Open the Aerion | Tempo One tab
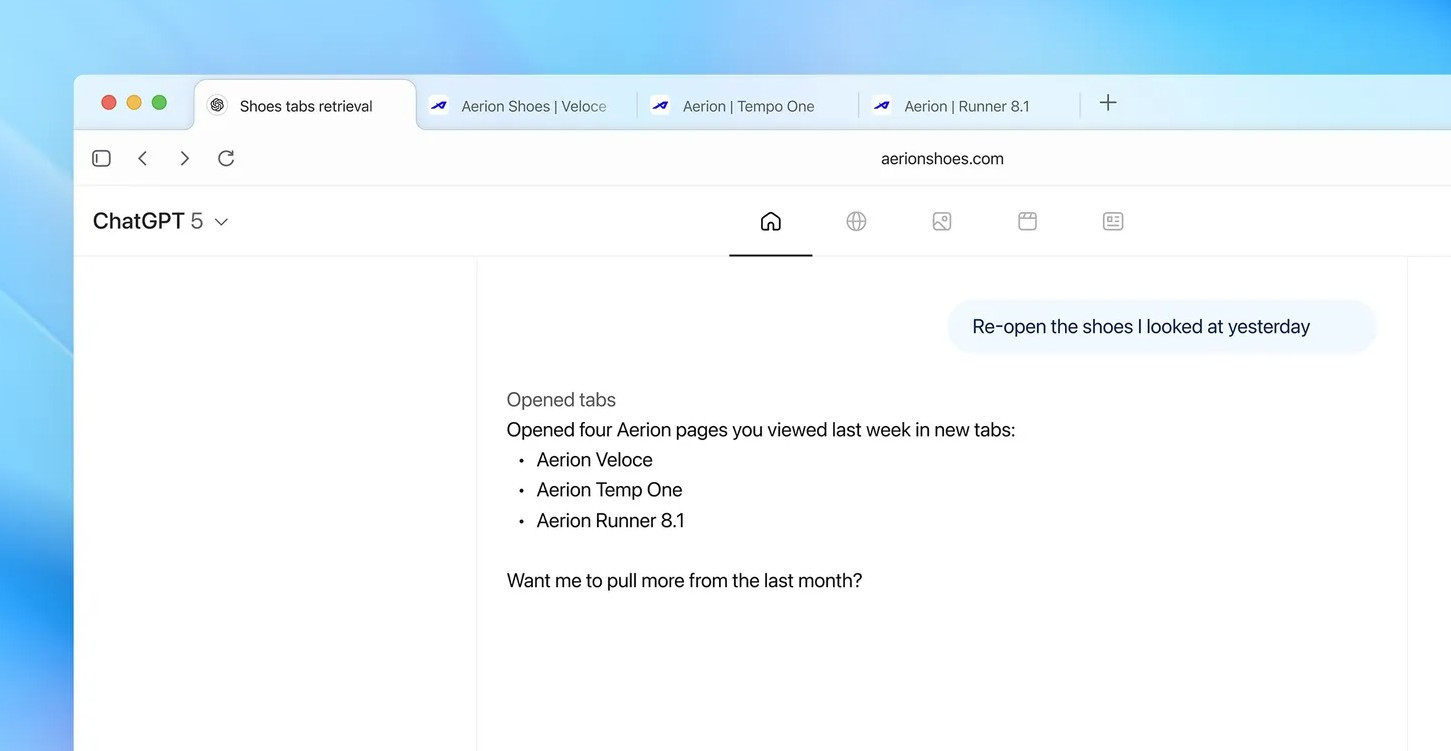This screenshot has width=1451, height=751. tap(748, 106)
